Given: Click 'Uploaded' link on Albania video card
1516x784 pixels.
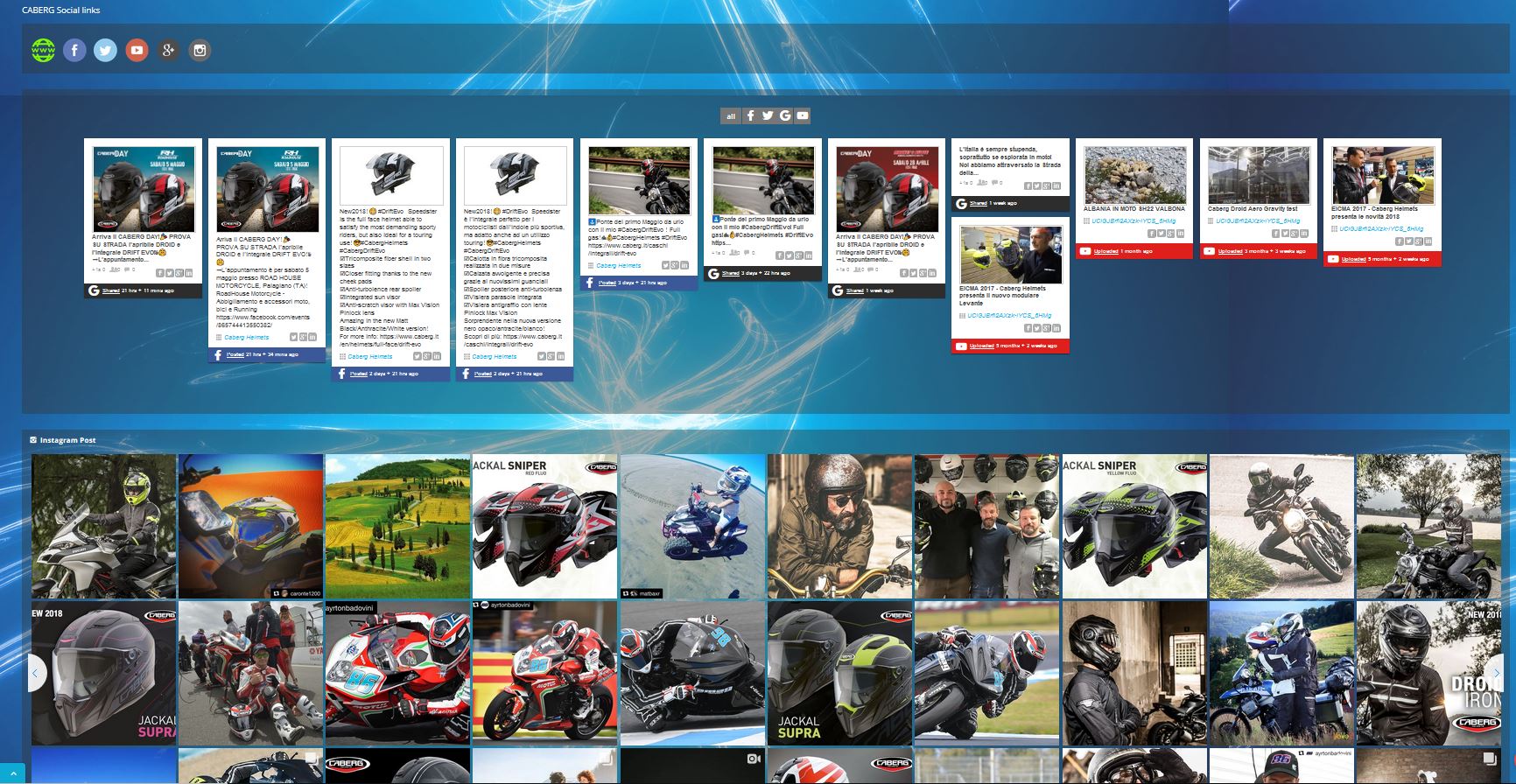Looking at the screenshot, I should 1105,251.
